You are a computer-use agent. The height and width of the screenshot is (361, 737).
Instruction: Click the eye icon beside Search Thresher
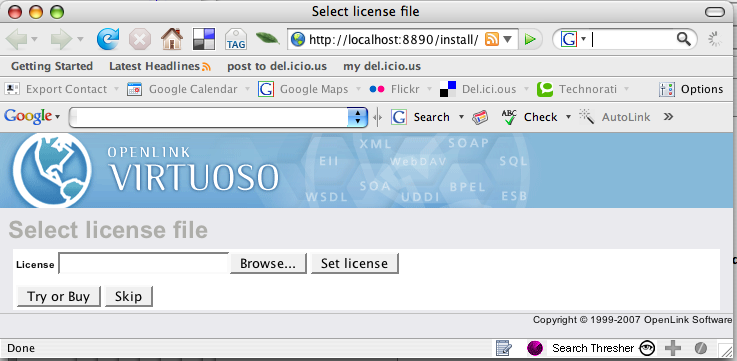pyautogui.click(x=647, y=348)
